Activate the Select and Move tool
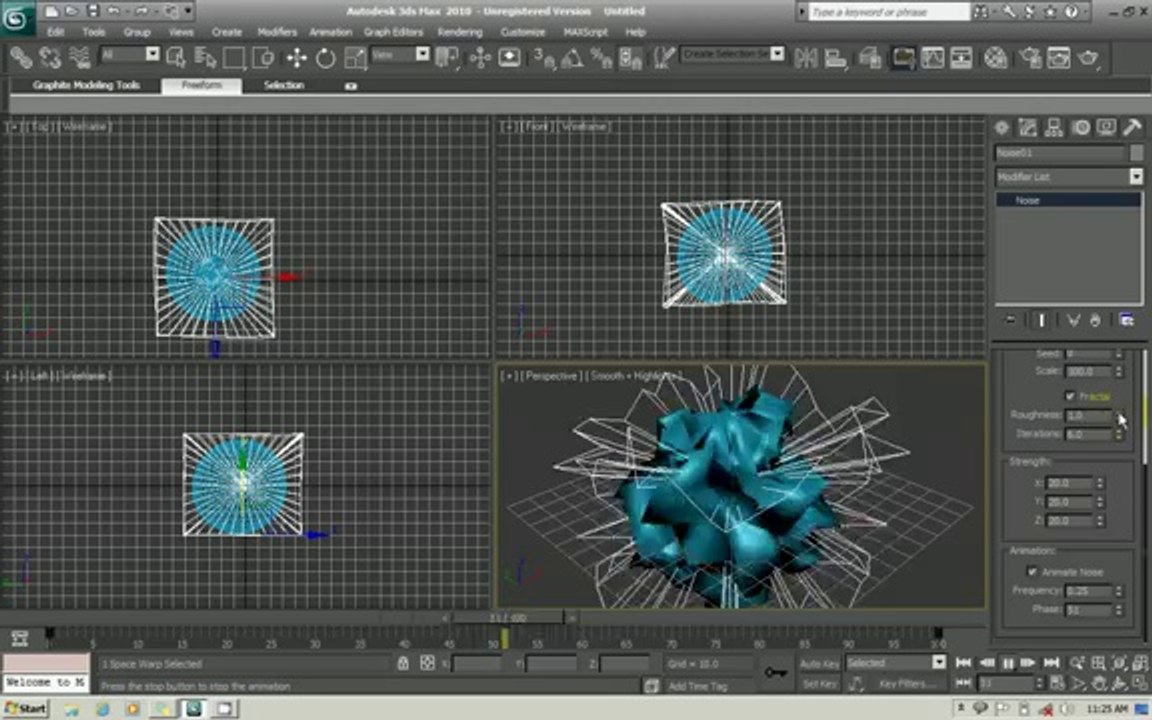The height and width of the screenshot is (720, 1152). click(x=297, y=57)
